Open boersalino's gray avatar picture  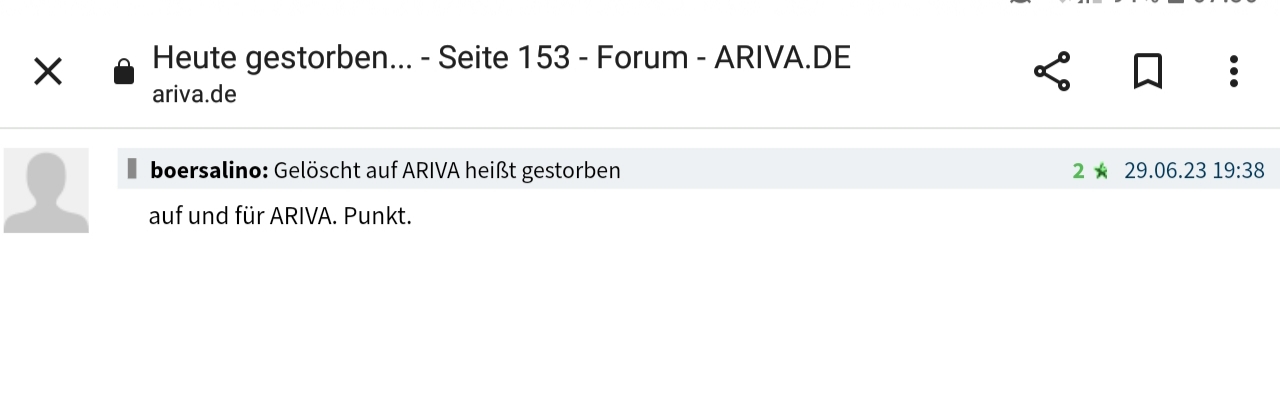(46, 190)
